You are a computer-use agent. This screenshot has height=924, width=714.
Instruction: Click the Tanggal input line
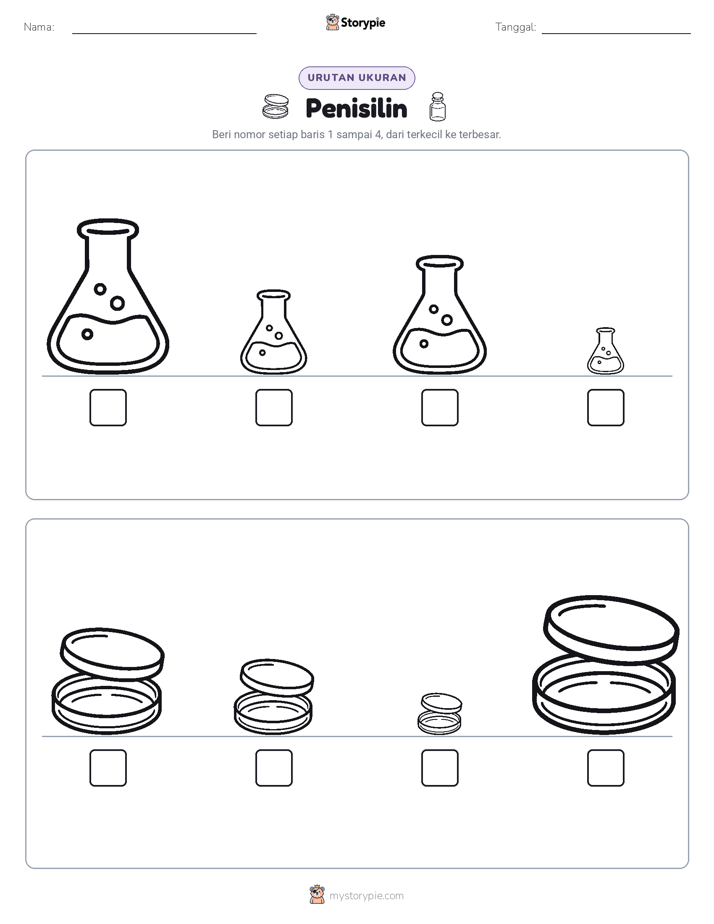pyautogui.click(x=616, y=28)
